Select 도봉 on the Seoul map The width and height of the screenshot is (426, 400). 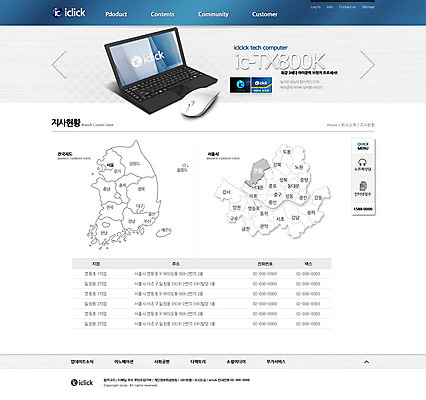click(x=287, y=152)
